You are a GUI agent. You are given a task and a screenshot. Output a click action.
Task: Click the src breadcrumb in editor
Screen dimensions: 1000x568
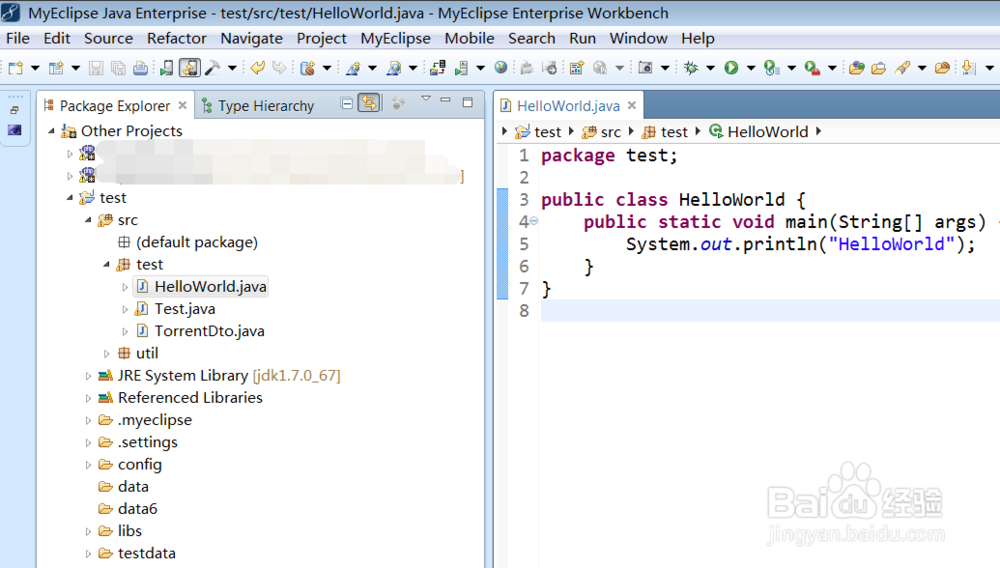tap(610, 132)
